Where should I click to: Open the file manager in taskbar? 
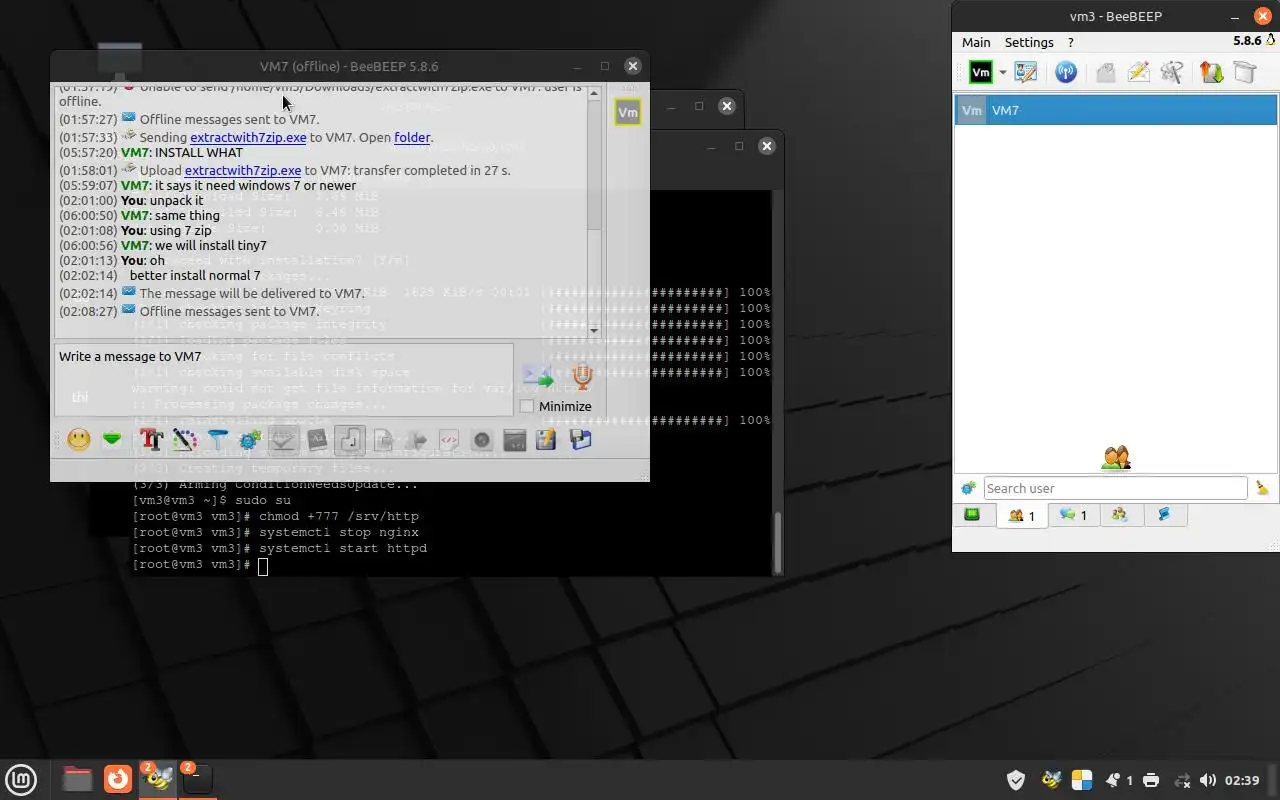77,778
